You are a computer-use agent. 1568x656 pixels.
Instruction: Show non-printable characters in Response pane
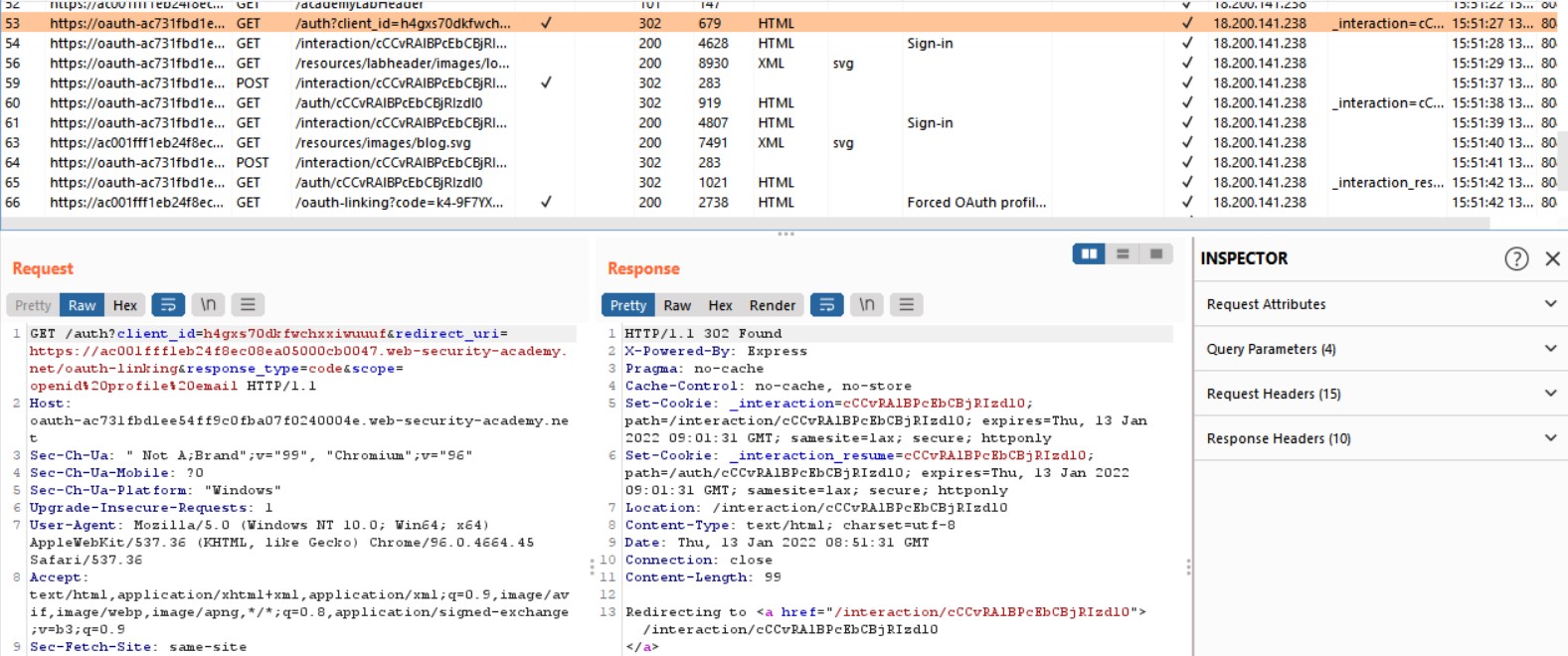click(x=867, y=305)
